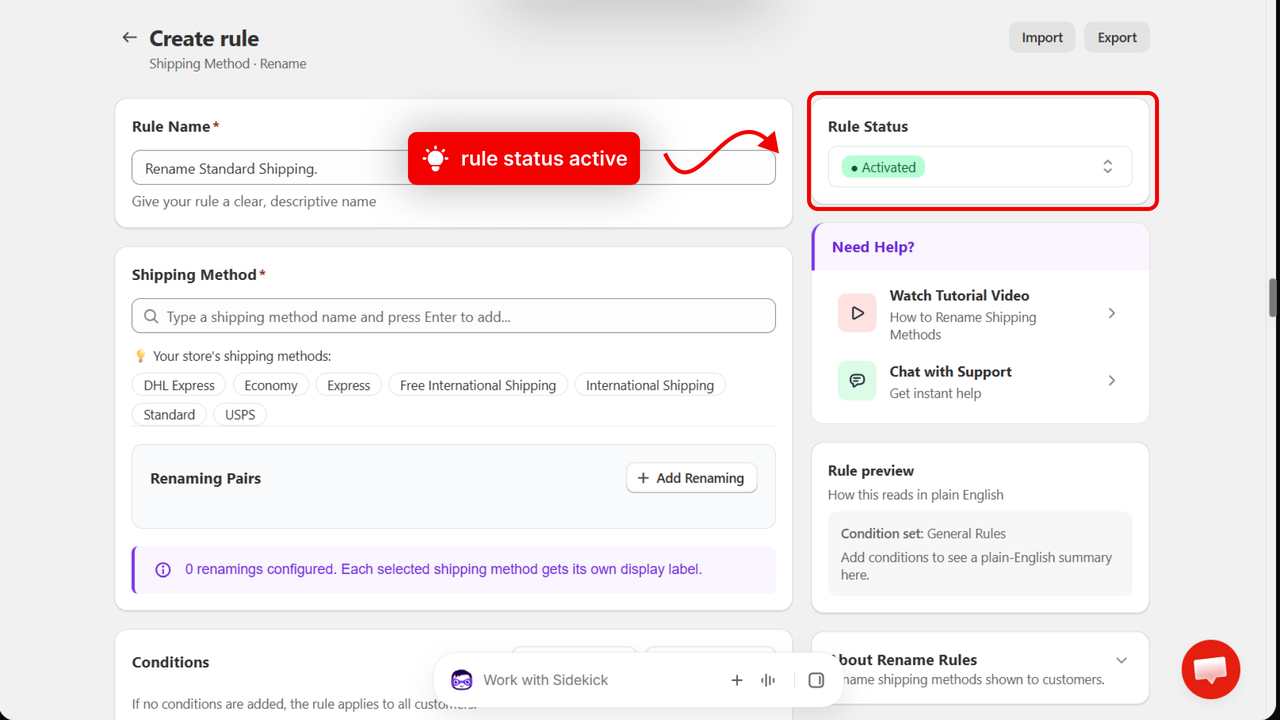Select the Express shipping method chip
The width and height of the screenshot is (1280, 720).
[349, 385]
